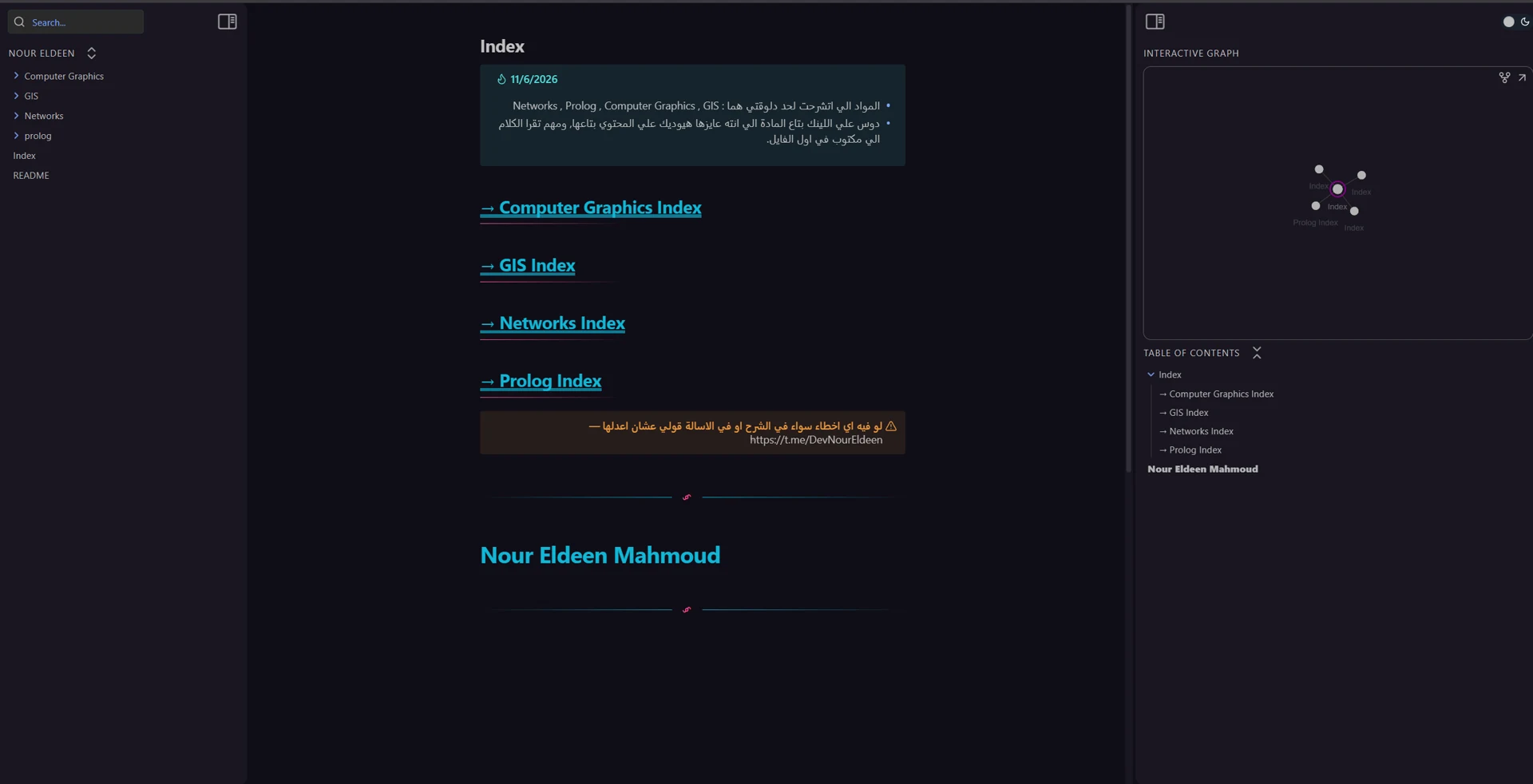Click the search magnifier icon
Viewport: 1533px width, 784px height.
pyautogui.click(x=19, y=22)
